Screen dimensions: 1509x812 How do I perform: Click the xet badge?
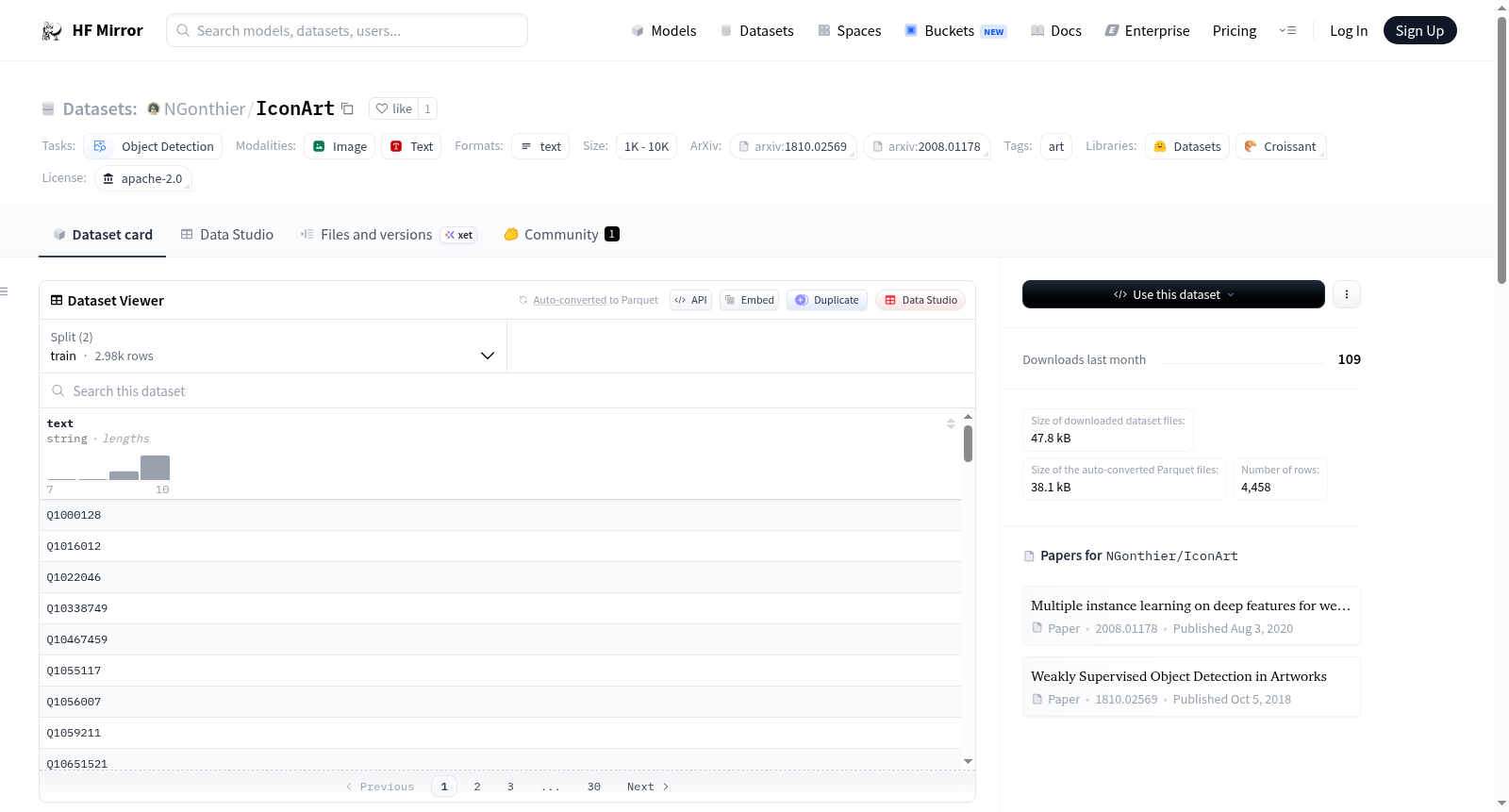459,235
